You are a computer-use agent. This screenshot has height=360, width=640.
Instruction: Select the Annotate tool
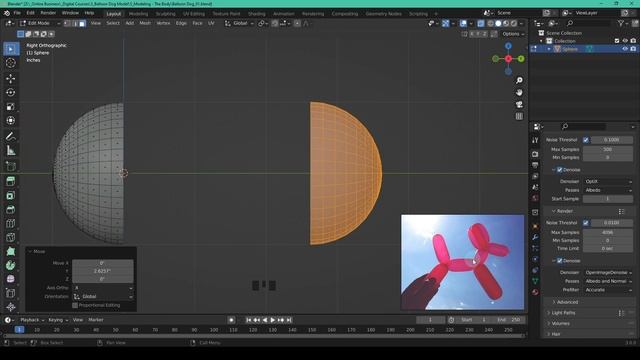point(11,136)
